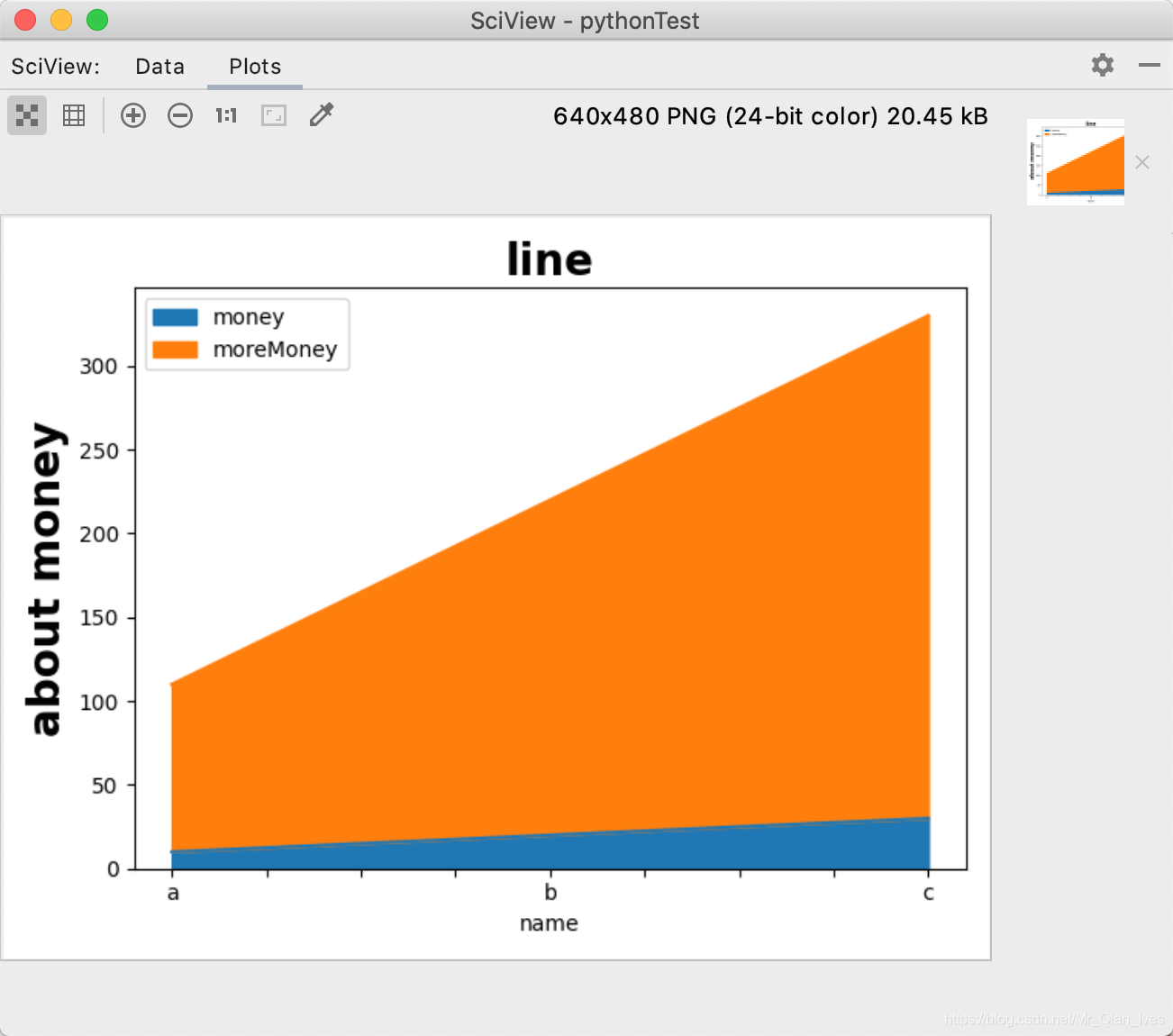Select the plot thumbnail preview
Screen dimensions: 1173x1036
coord(1076,162)
